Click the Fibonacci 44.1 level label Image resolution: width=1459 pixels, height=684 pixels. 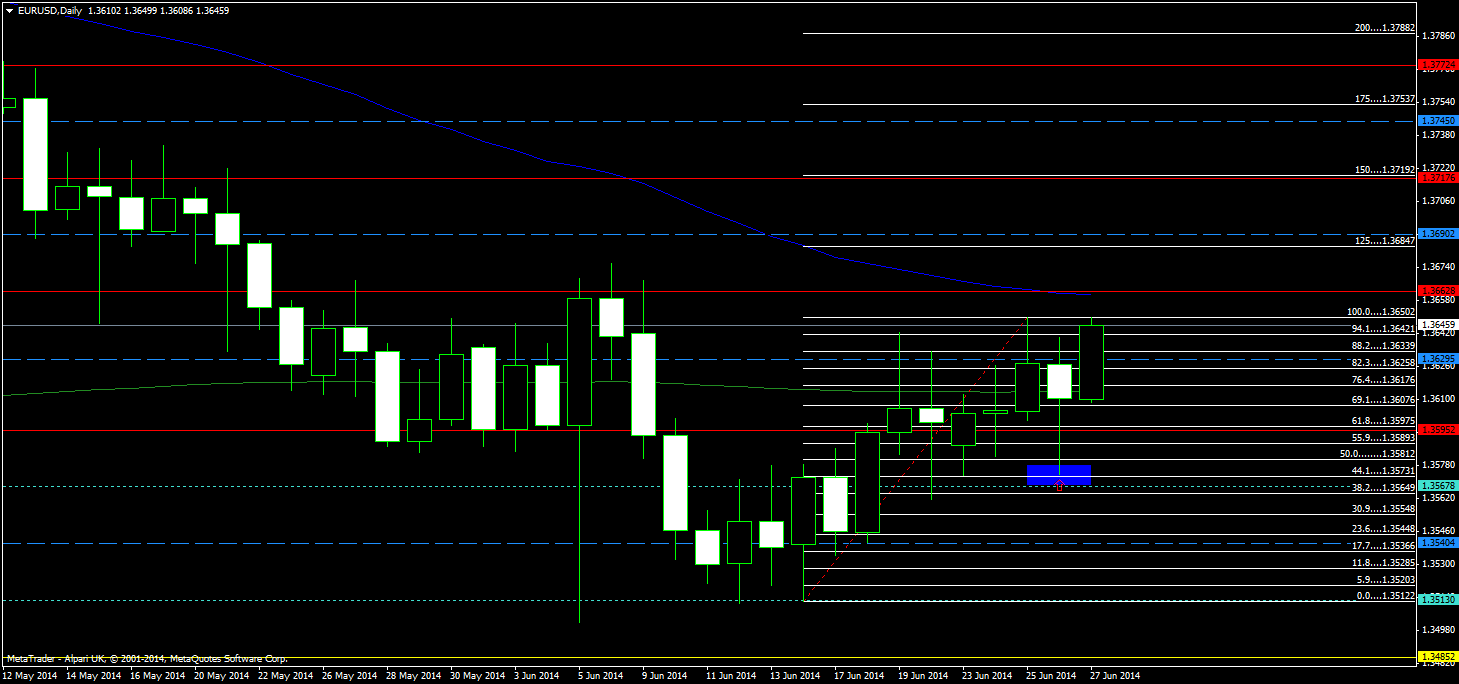point(1383,470)
